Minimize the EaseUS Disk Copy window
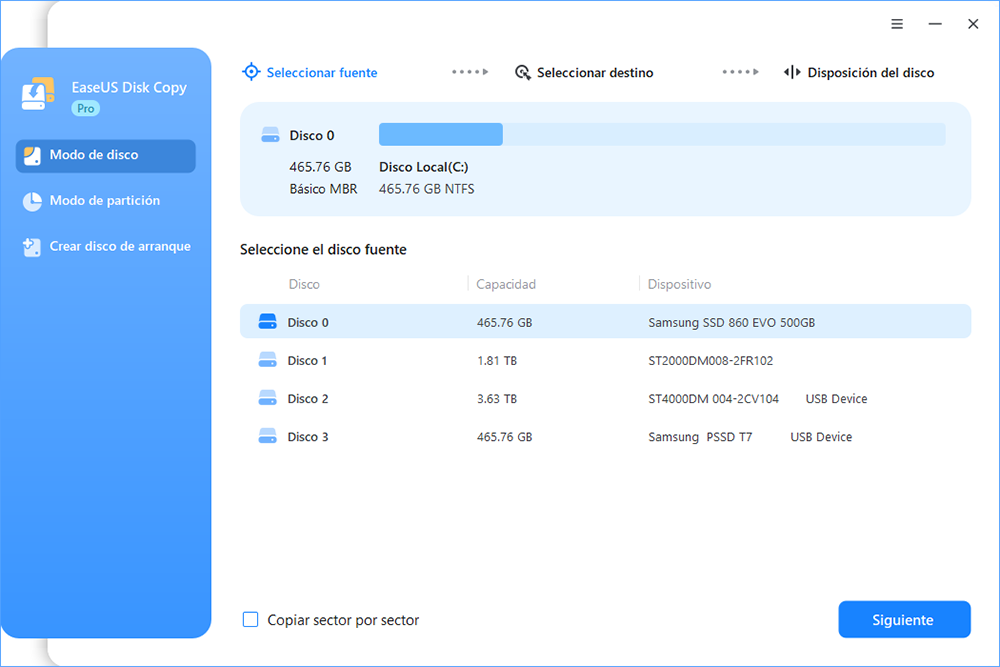This screenshot has height=667, width=1000. (935, 24)
